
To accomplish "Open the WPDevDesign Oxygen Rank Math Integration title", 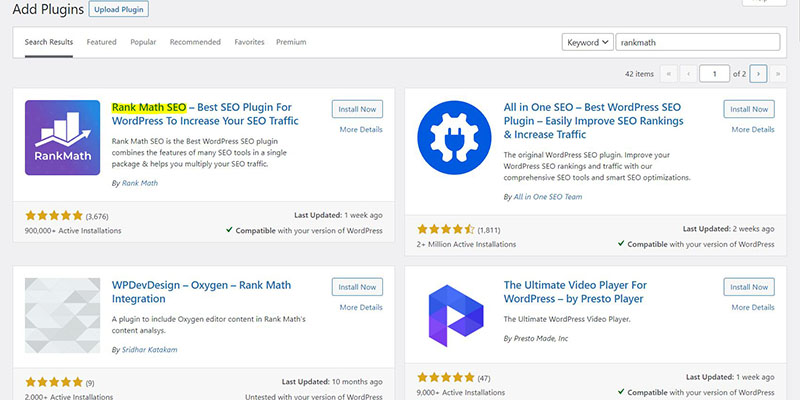I will click(202, 292).
